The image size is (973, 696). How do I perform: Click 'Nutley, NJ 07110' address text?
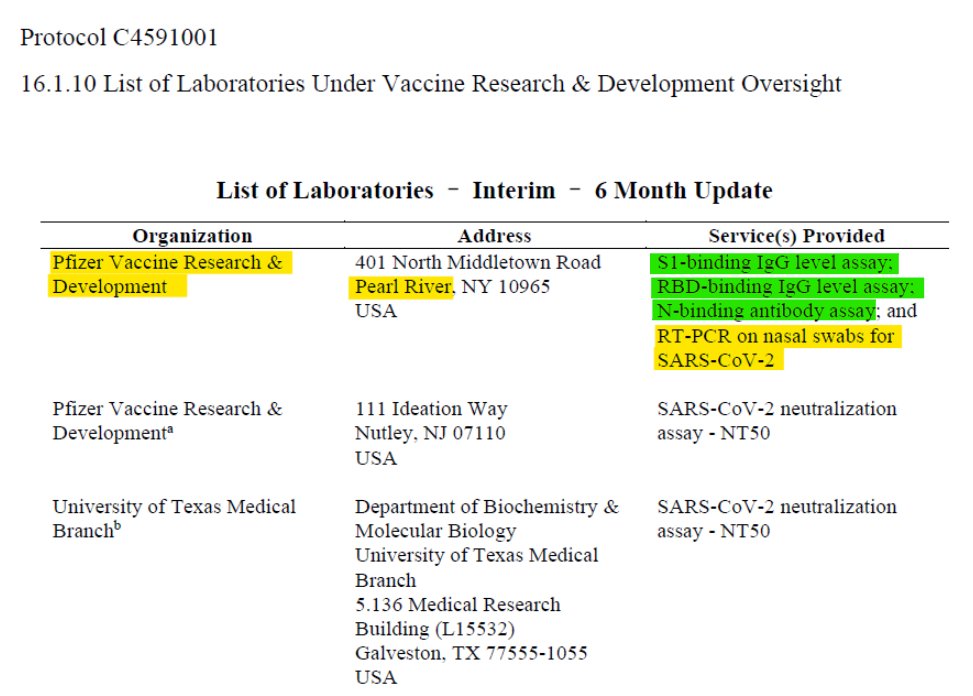coord(430,433)
